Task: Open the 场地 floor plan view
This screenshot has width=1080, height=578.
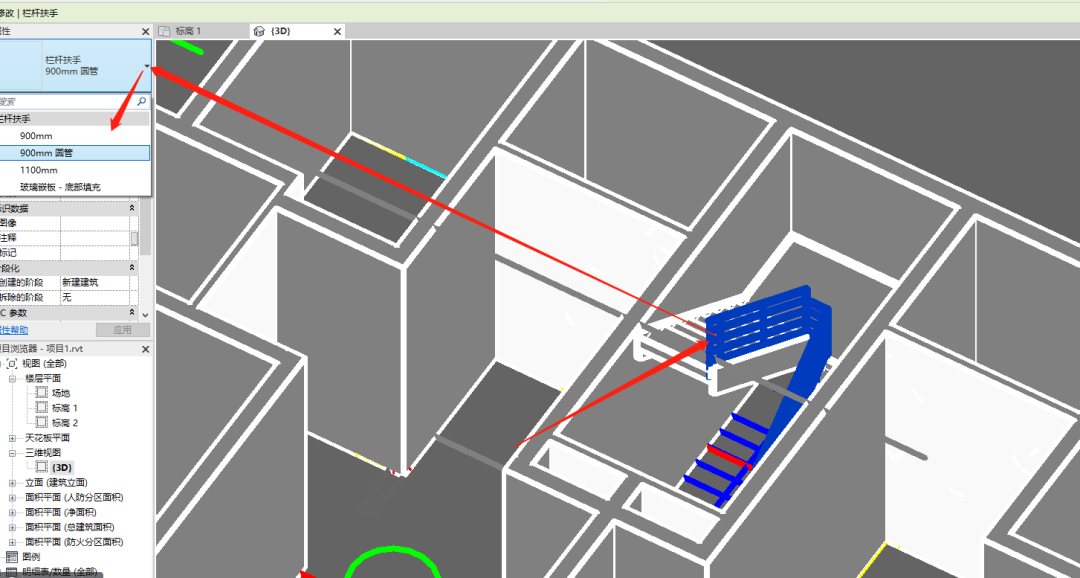Action: (x=61, y=393)
